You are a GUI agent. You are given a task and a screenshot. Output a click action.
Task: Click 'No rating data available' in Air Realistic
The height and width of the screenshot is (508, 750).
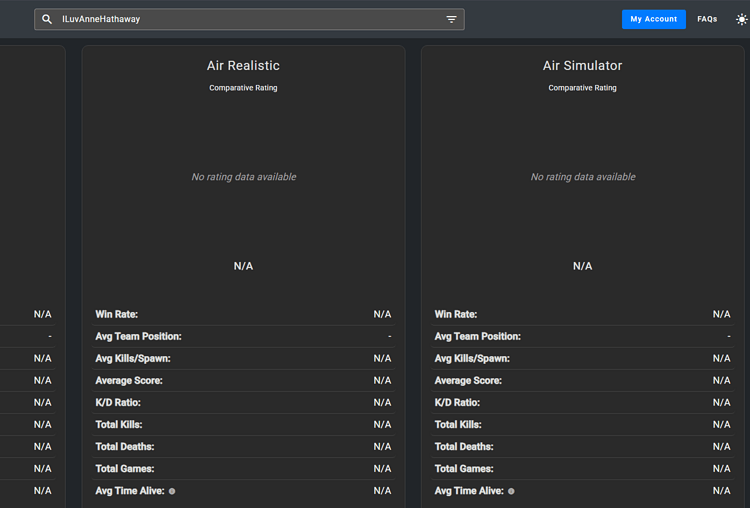(243, 177)
